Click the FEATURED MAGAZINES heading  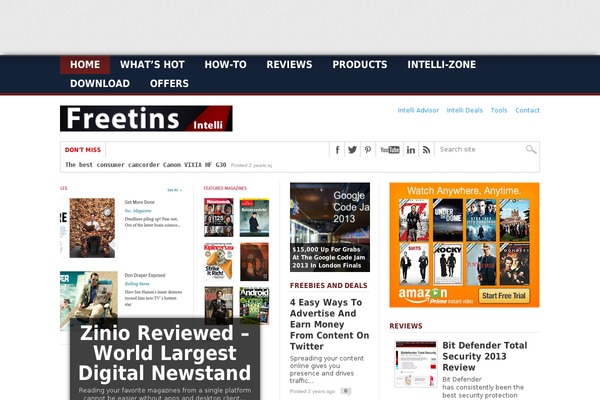225,188
